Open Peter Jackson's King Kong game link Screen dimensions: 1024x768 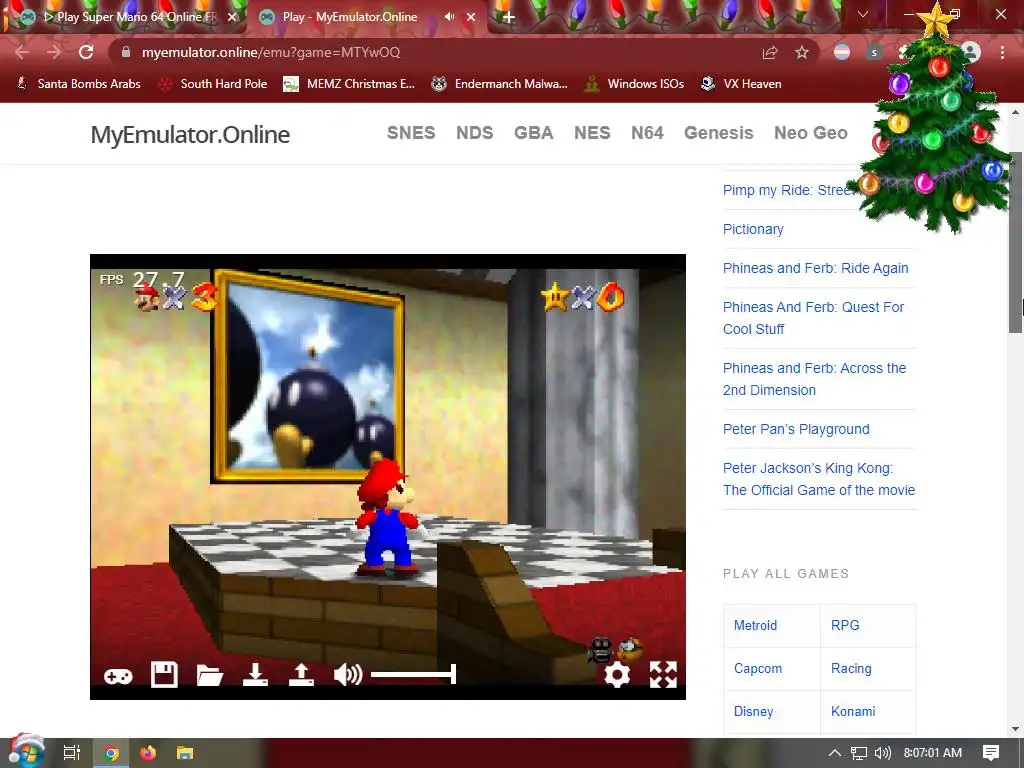click(819, 479)
